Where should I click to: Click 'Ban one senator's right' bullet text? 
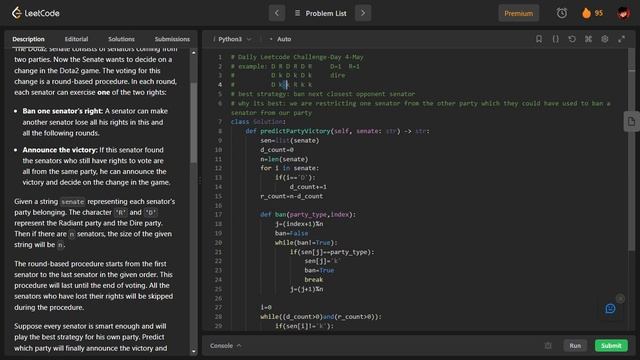pyautogui.click(x=62, y=111)
